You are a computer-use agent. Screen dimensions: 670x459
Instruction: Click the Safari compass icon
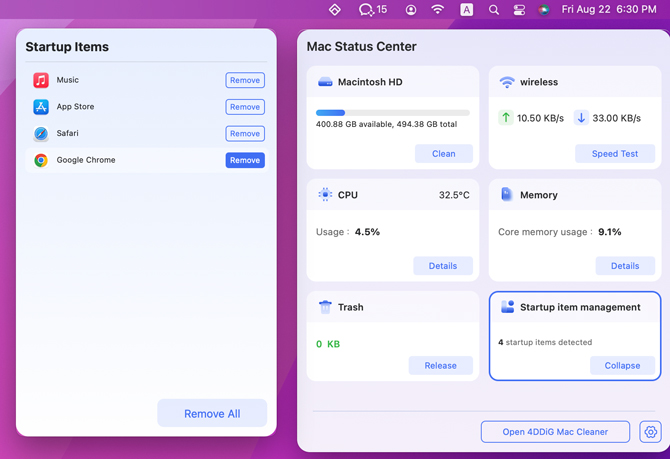[x=41, y=133]
